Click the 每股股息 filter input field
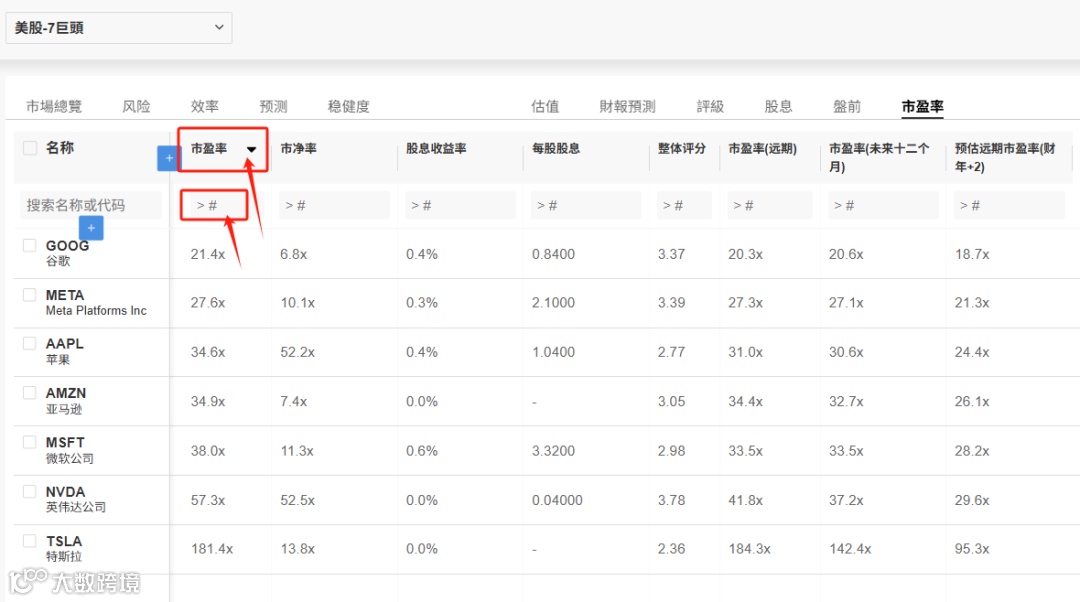 [x=585, y=205]
